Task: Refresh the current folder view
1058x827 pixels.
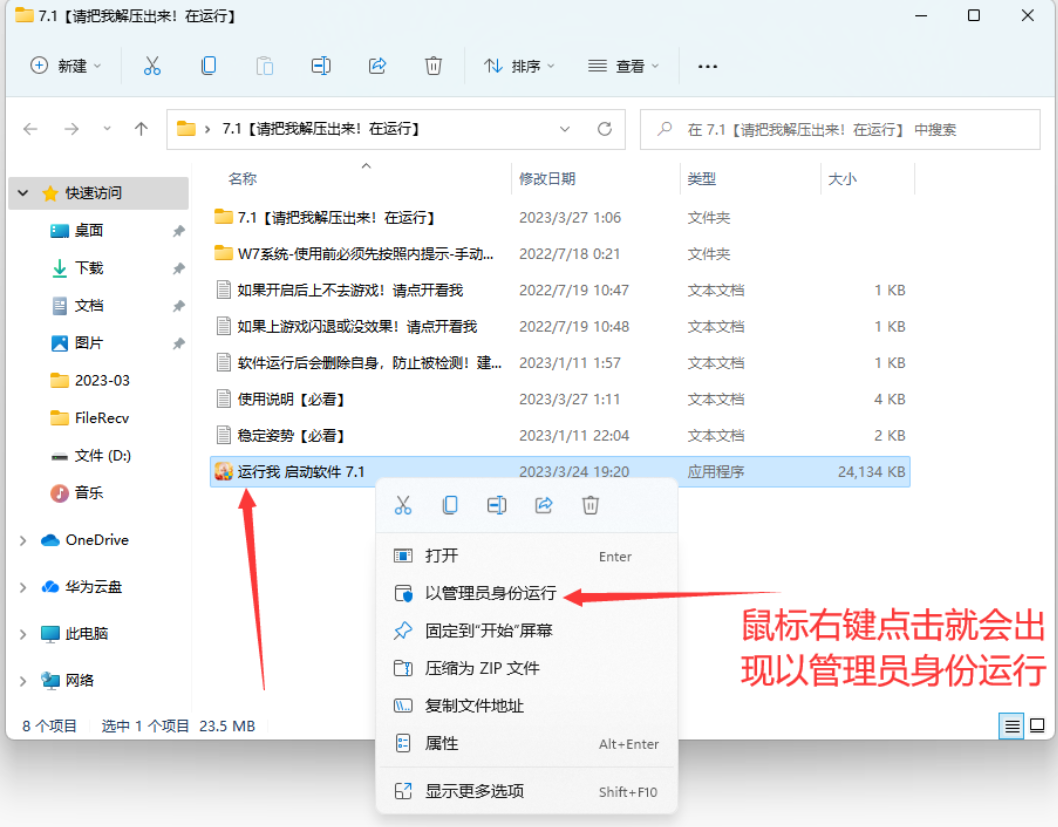Action: (x=605, y=129)
